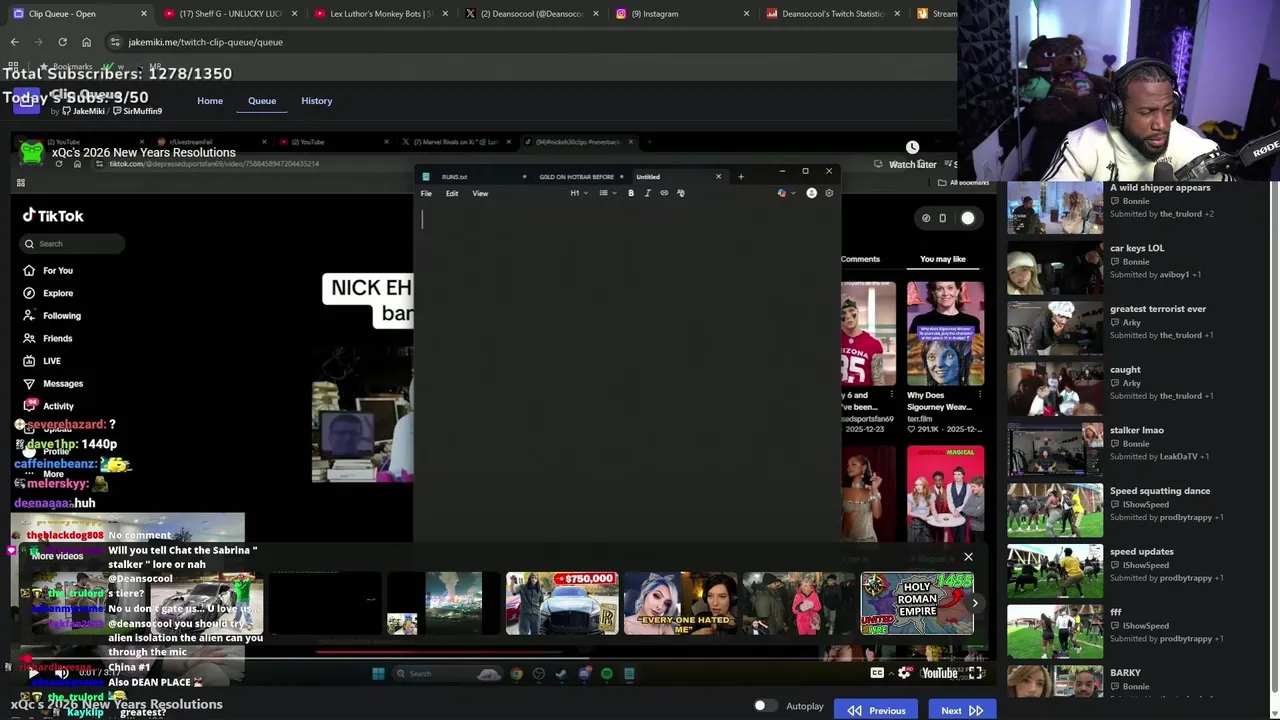The image size is (1280, 720).
Task: Apply italic formatting in Notepad
Action: tap(647, 193)
